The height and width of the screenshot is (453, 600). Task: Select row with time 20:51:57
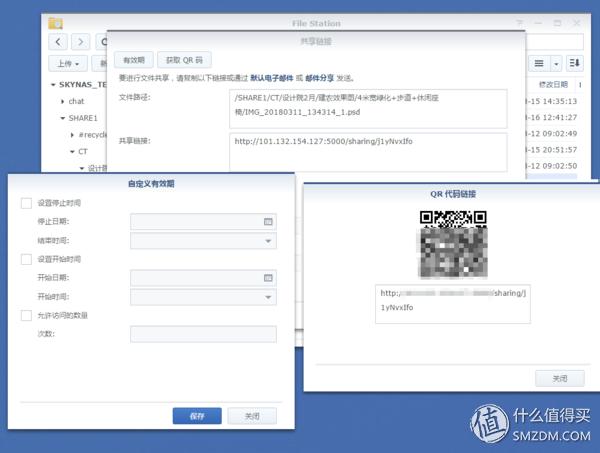[x=551, y=150]
